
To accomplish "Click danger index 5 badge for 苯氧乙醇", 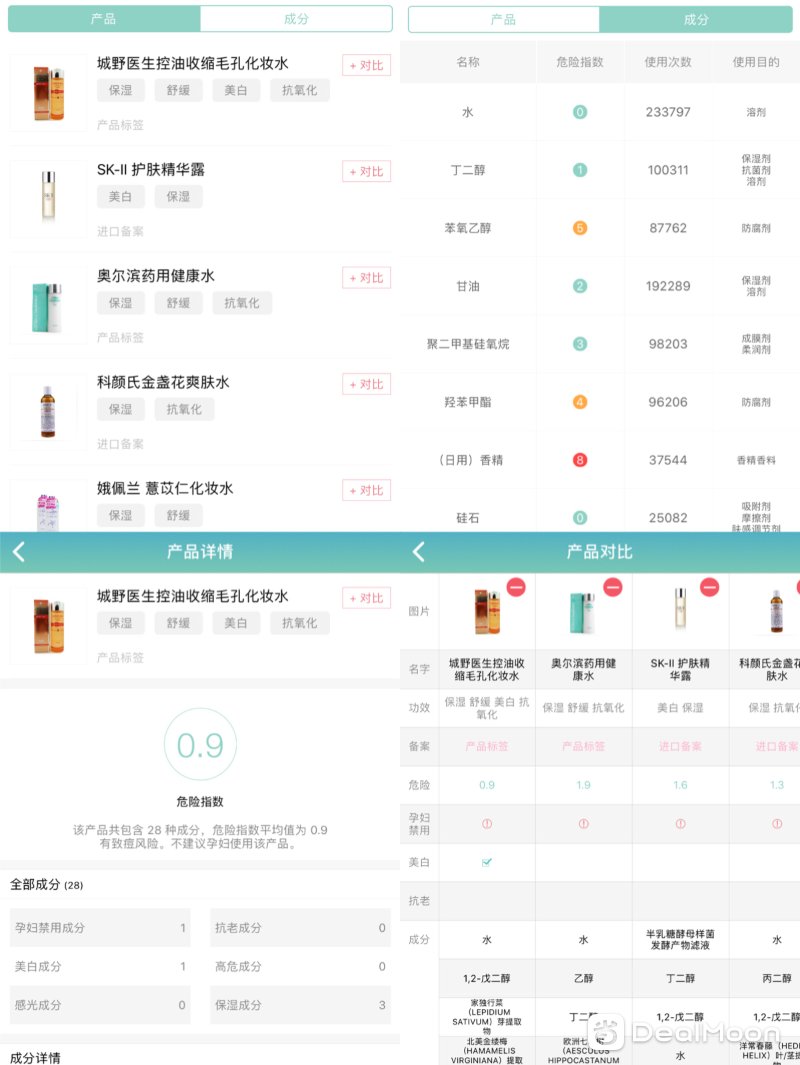I will [x=580, y=228].
